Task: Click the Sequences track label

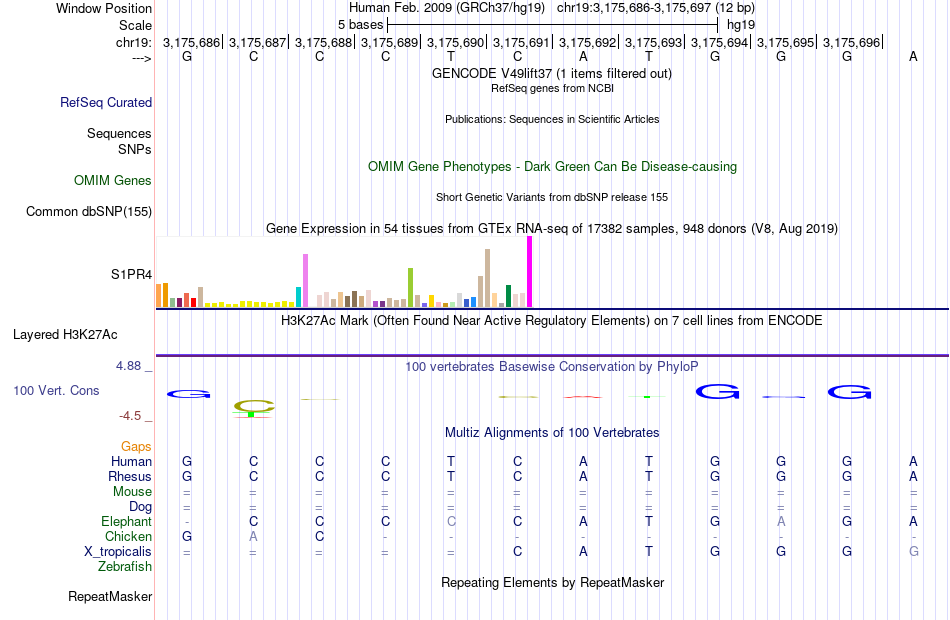Action: pyautogui.click(x=119, y=133)
